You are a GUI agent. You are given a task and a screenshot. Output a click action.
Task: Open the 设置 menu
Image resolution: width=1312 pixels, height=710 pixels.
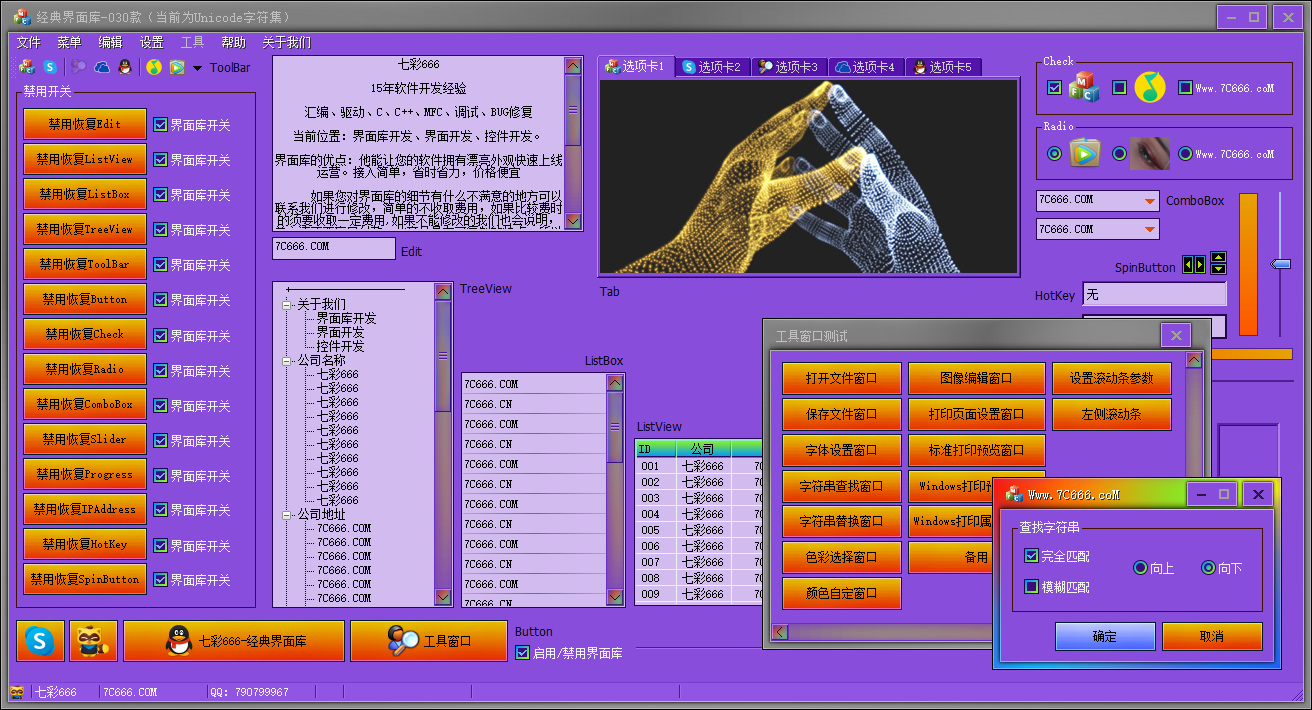pyautogui.click(x=151, y=42)
